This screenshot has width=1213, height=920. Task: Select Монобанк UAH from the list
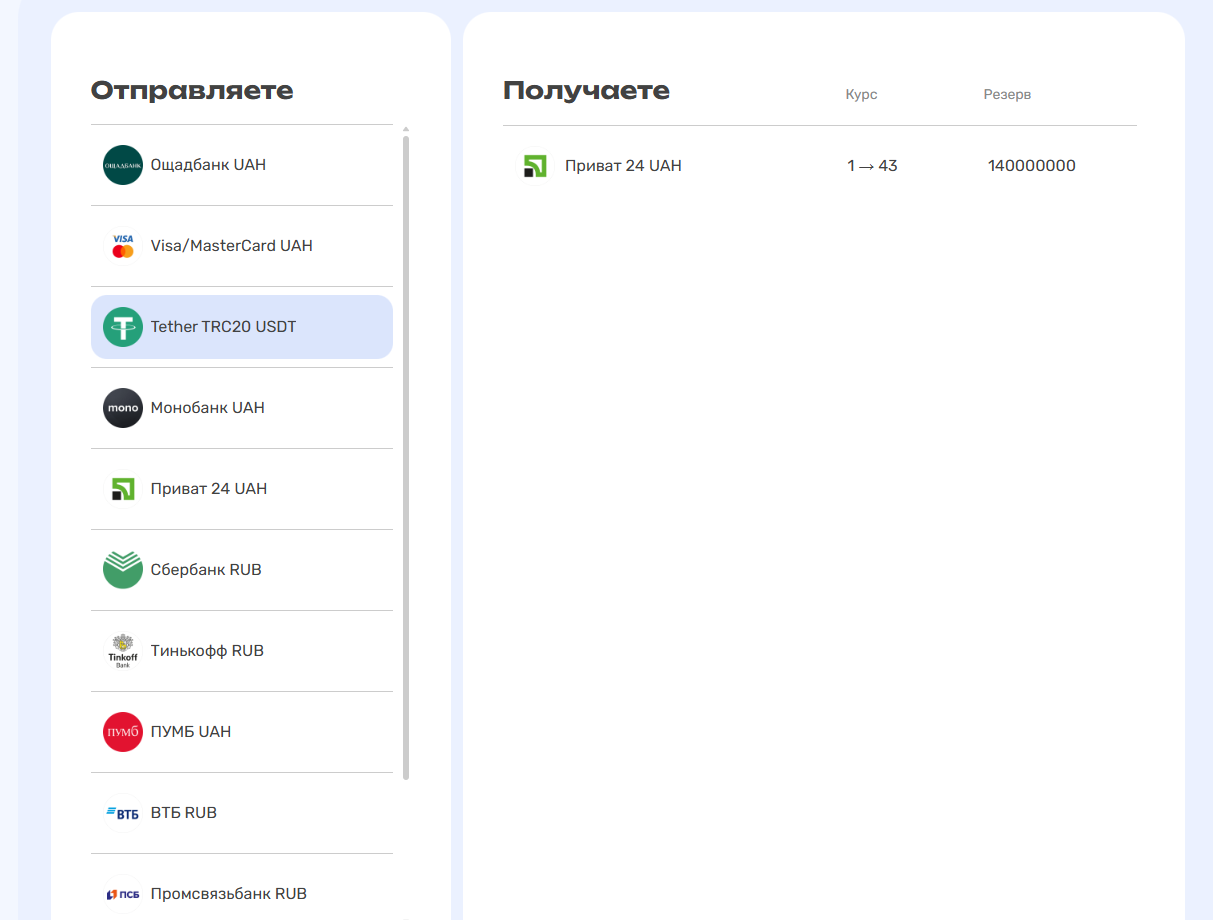click(207, 408)
